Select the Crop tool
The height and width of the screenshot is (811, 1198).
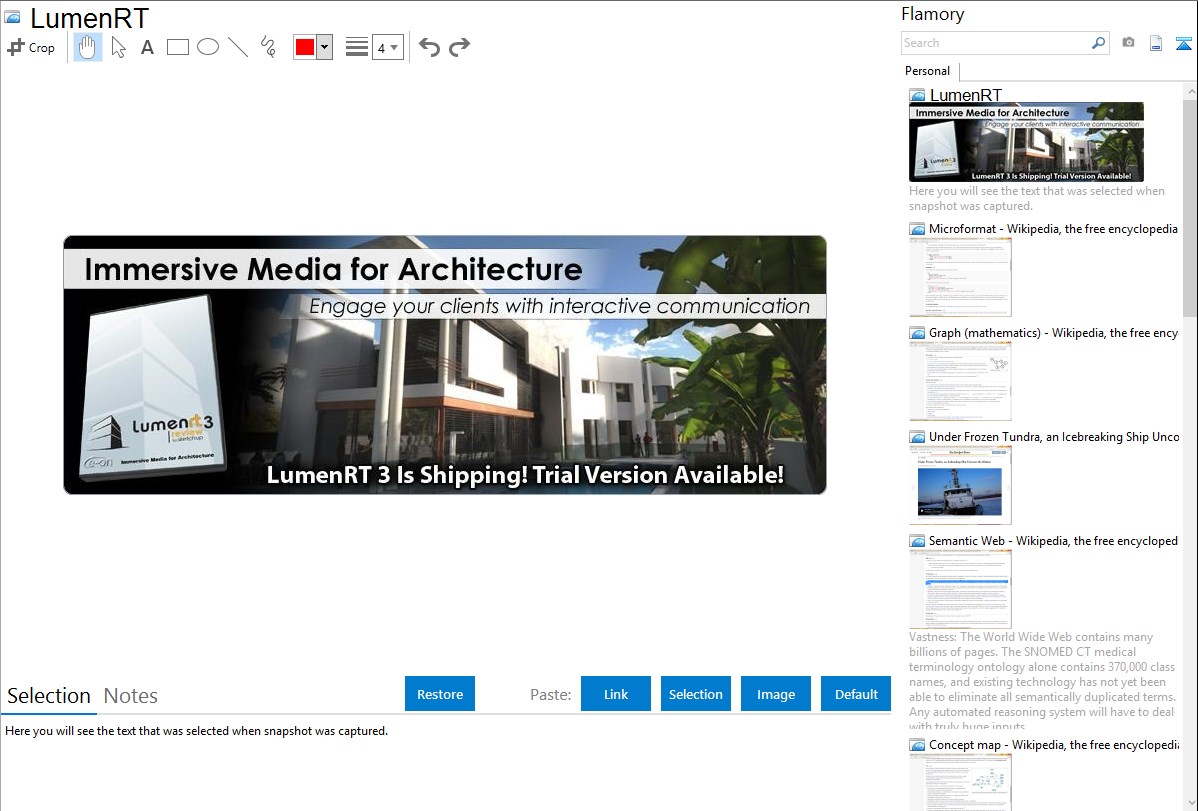31,47
